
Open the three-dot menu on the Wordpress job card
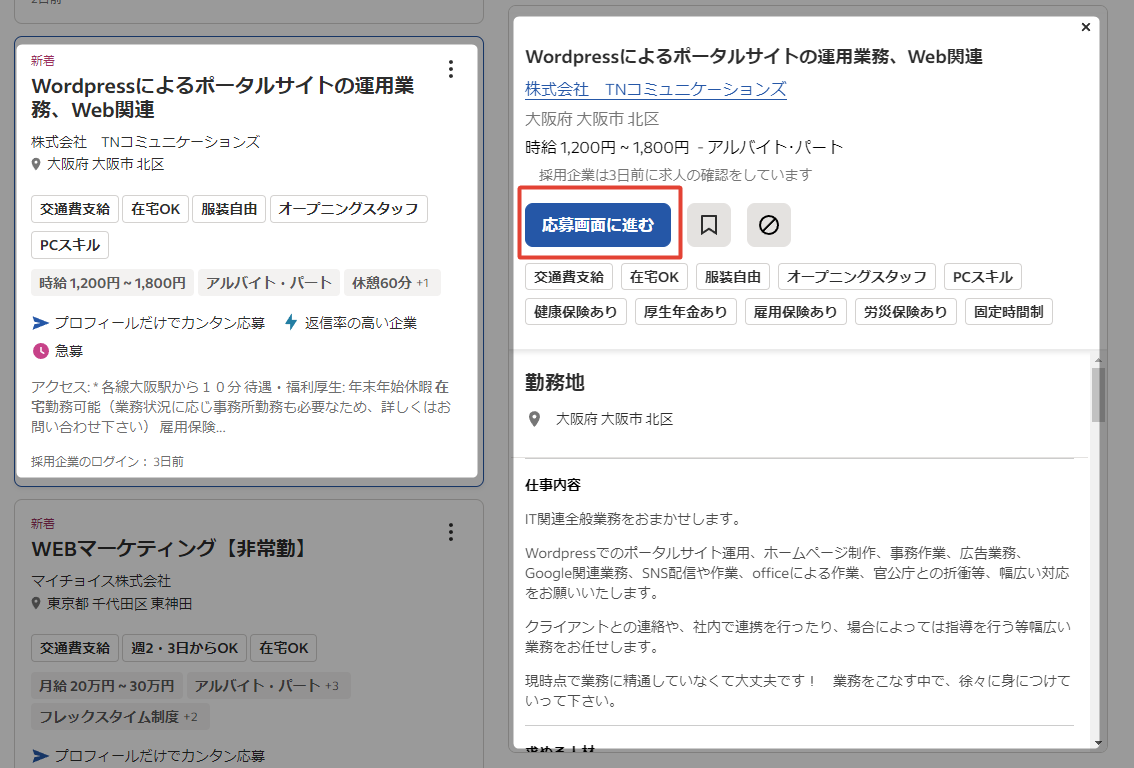coord(451,70)
